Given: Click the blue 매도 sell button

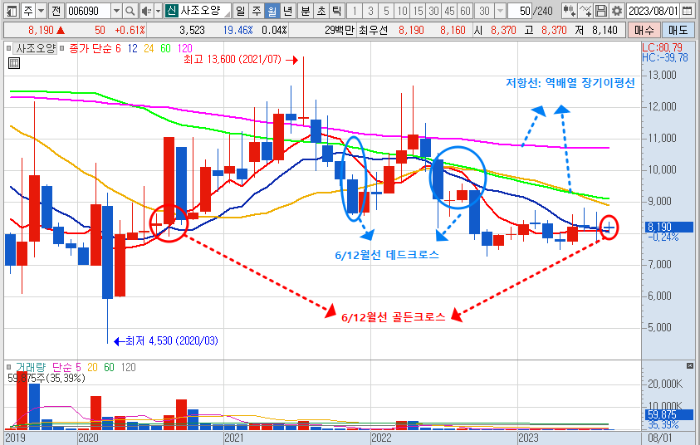Looking at the screenshot, I should tap(678, 30).
